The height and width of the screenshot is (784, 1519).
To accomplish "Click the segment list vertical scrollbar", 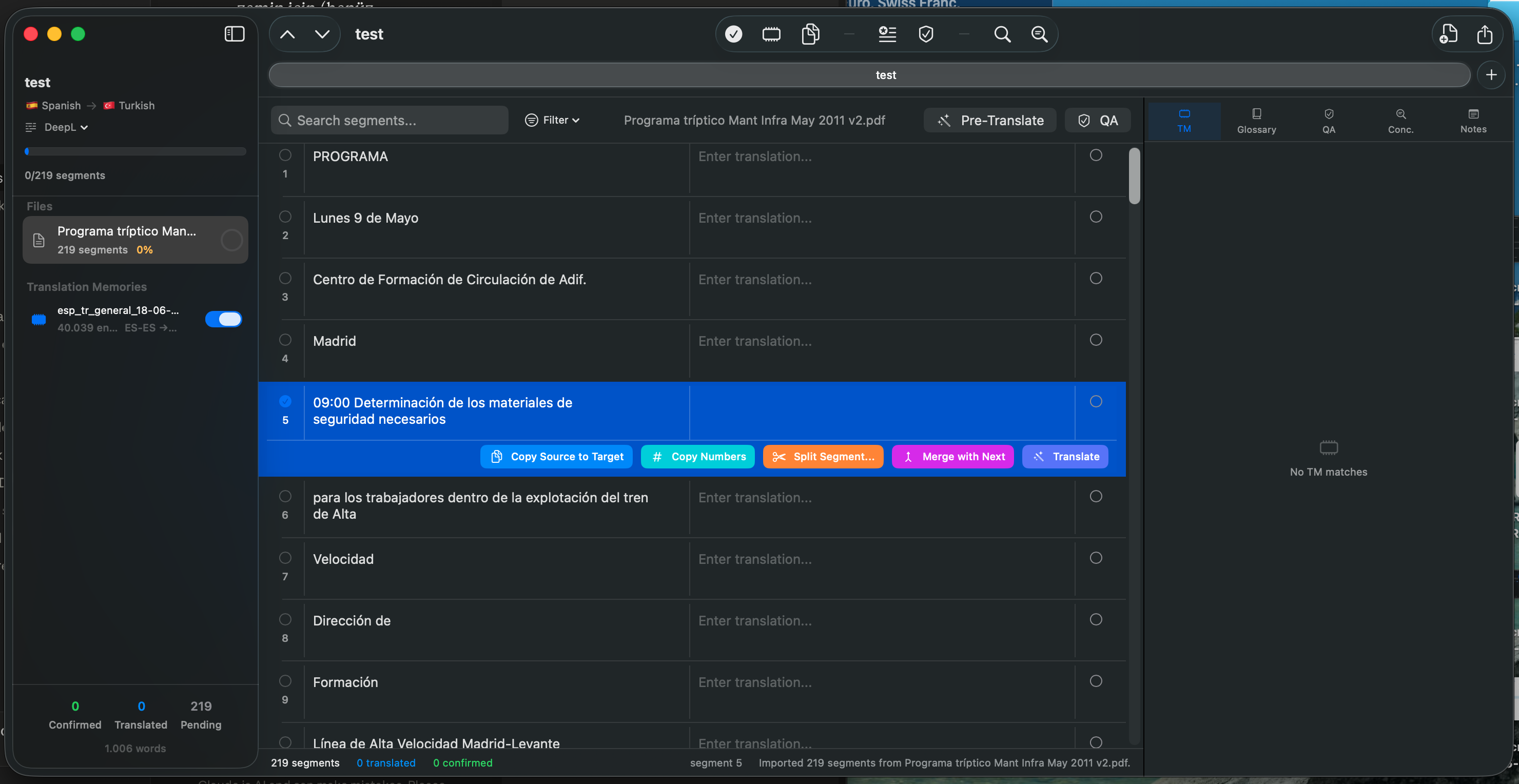I will [x=1134, y=175].
